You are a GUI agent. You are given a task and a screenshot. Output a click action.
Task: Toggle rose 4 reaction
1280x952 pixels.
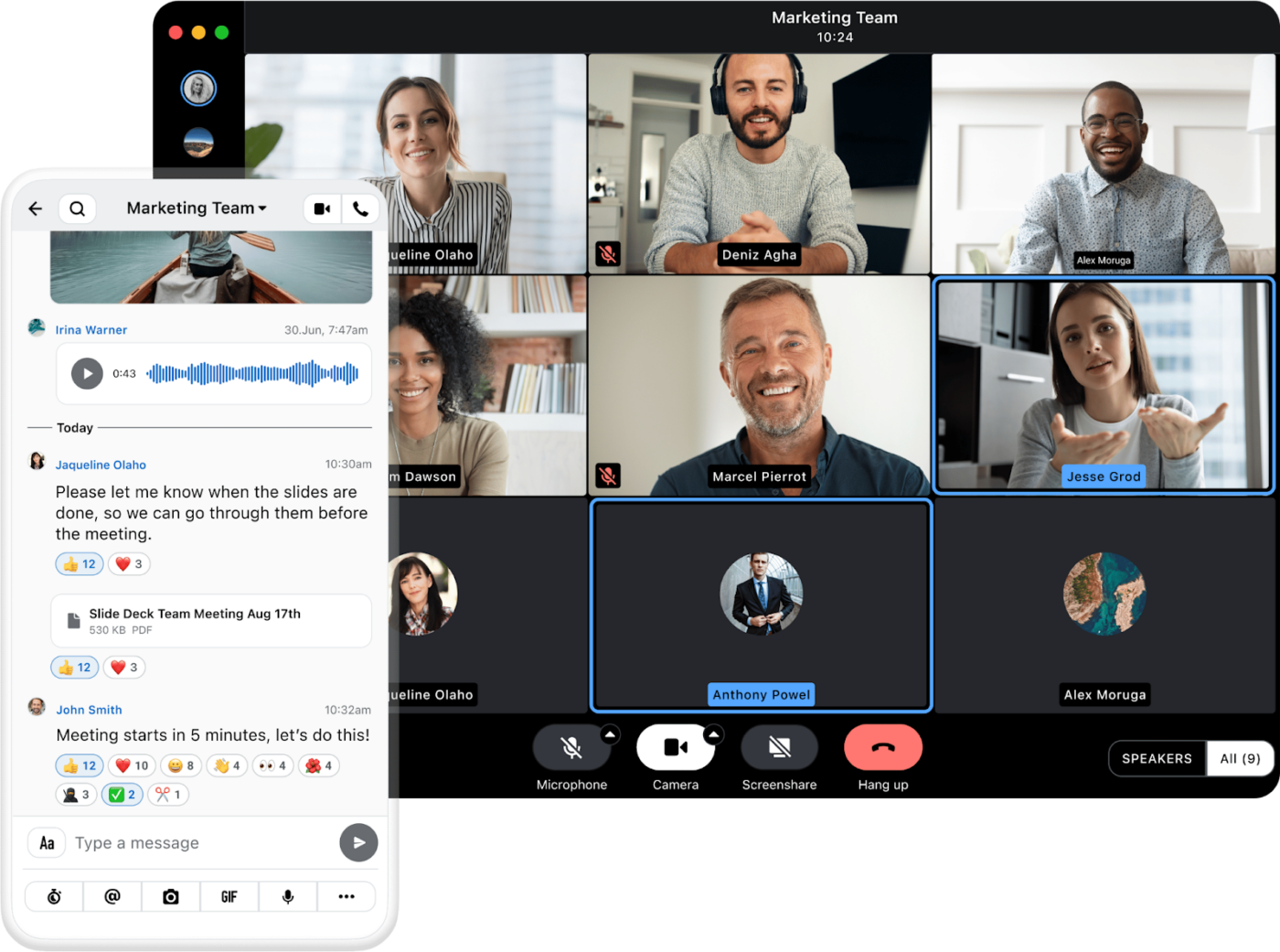click(x=318, y=765)
